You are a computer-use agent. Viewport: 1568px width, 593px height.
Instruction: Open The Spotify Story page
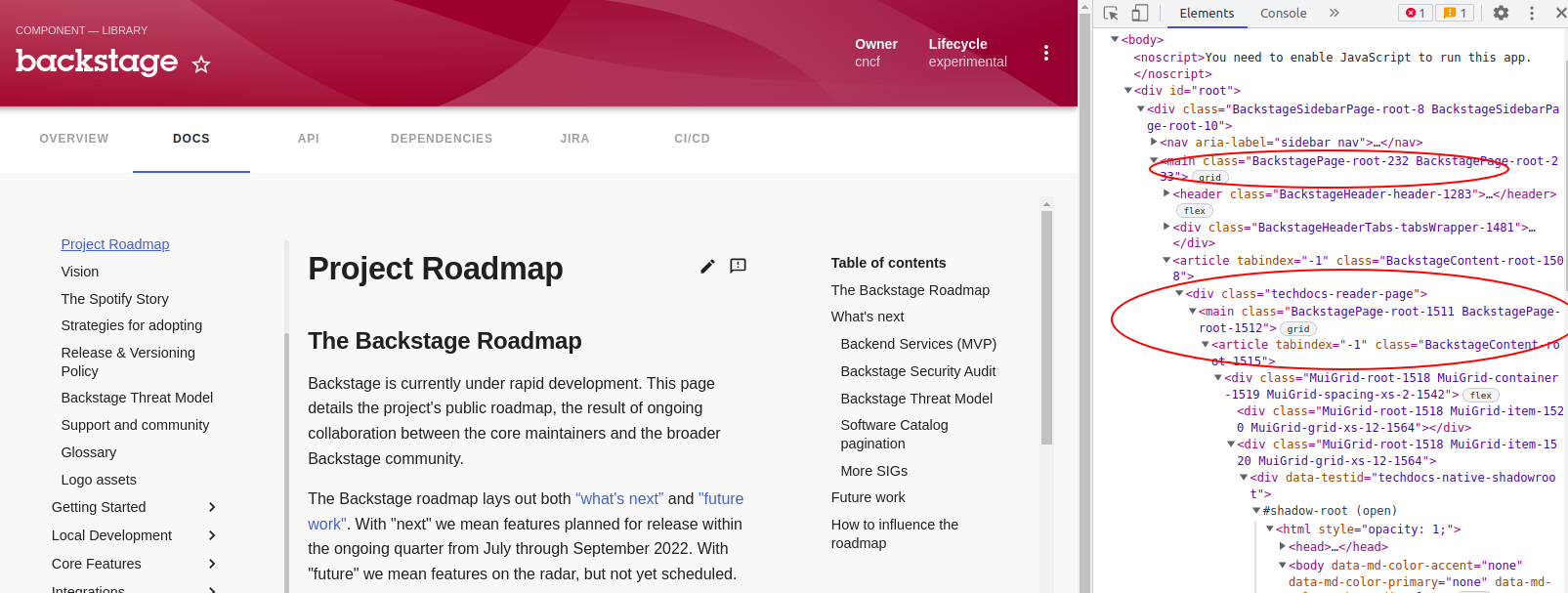point(114,299)
